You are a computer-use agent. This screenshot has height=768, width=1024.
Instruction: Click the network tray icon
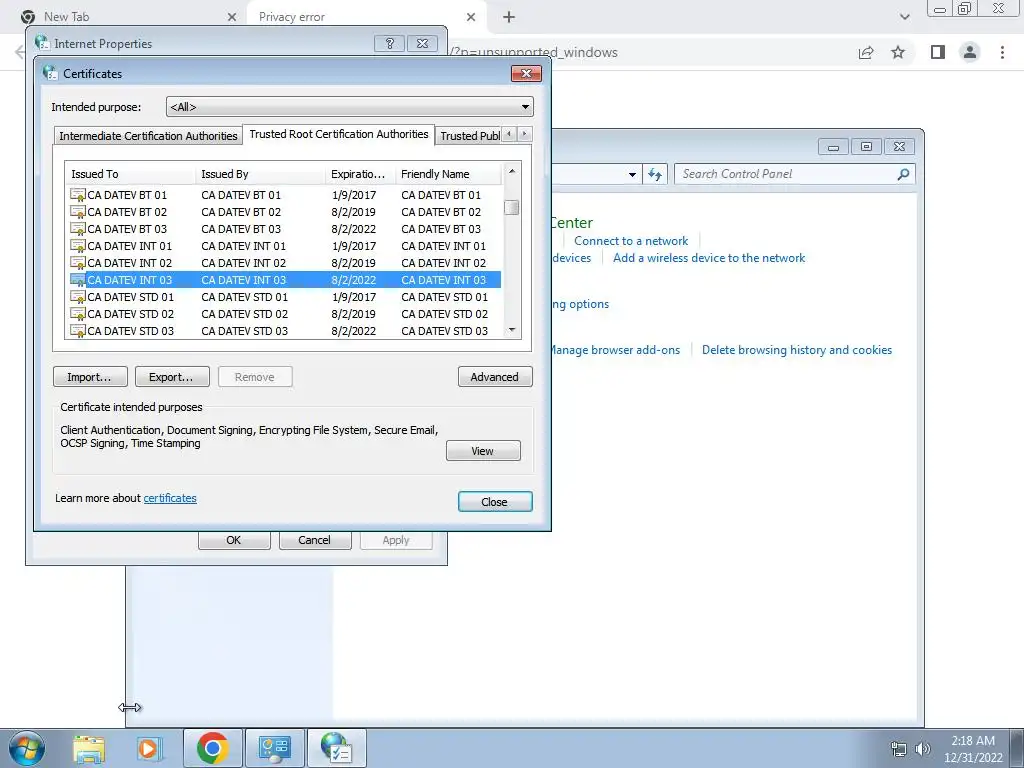tap(899, 749)
